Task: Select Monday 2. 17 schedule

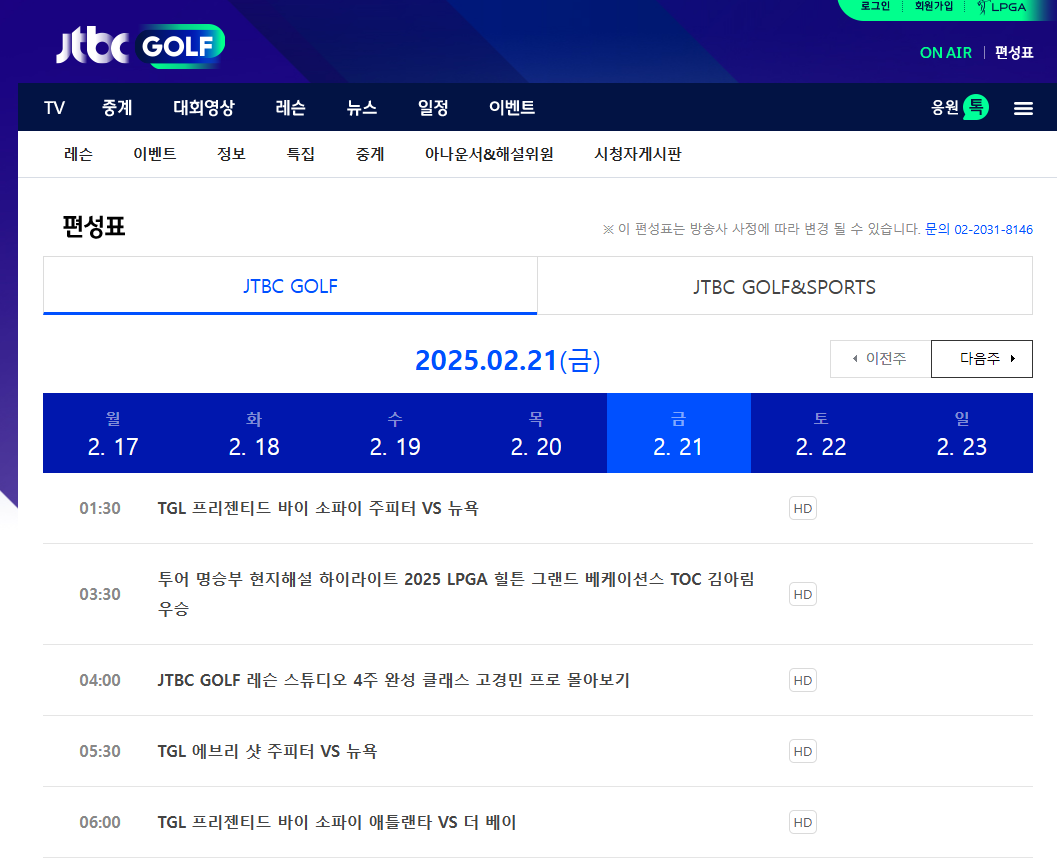Action: coord(113,433)
